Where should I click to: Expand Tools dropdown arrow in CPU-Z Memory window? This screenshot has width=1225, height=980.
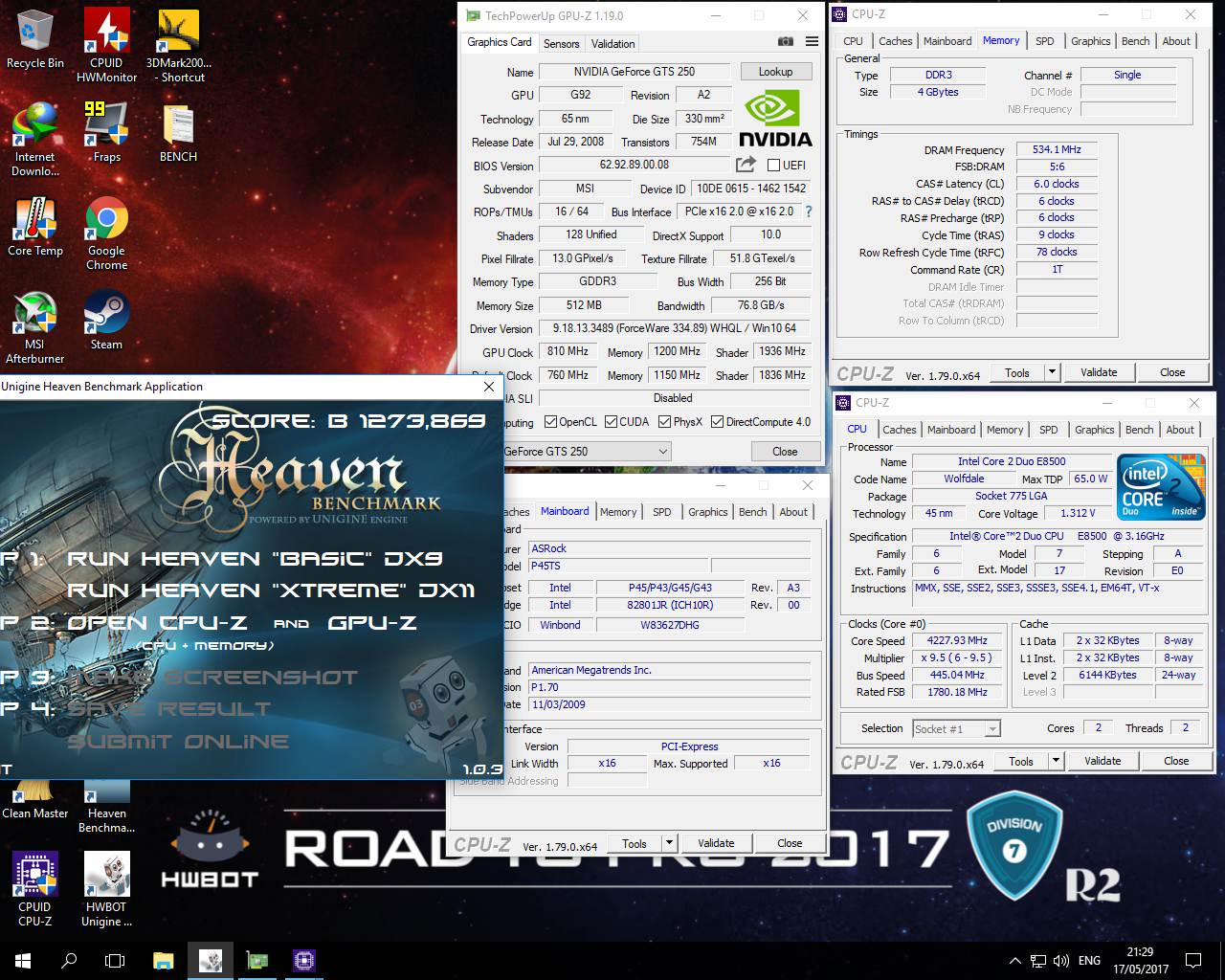point(1052,372)
